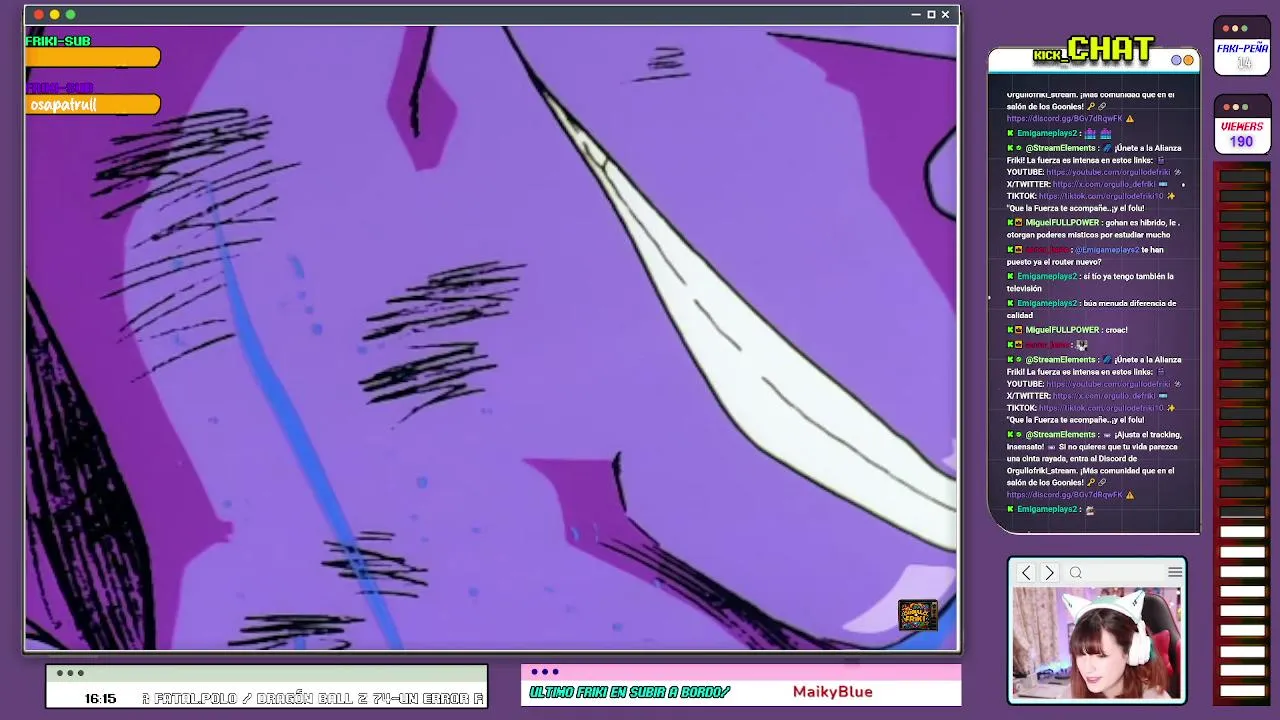The image size is (1280, 720).
Task: Click MiguelFULLPOWER name beside 'gohan es híbrido'
Action: point(1062,223)
